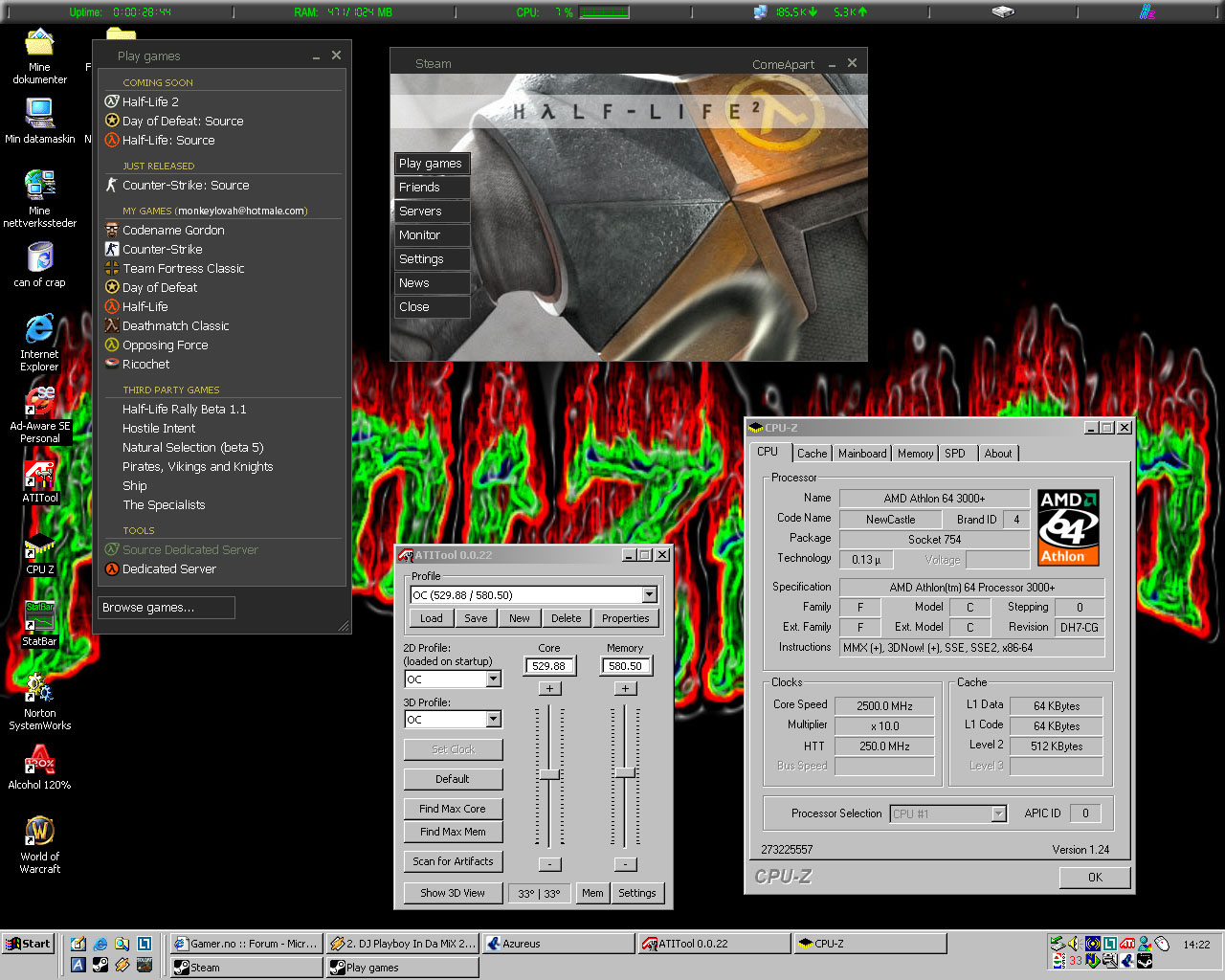
Task: Click the Steam icon in quick launch
Action: click(x=100, y=965)
